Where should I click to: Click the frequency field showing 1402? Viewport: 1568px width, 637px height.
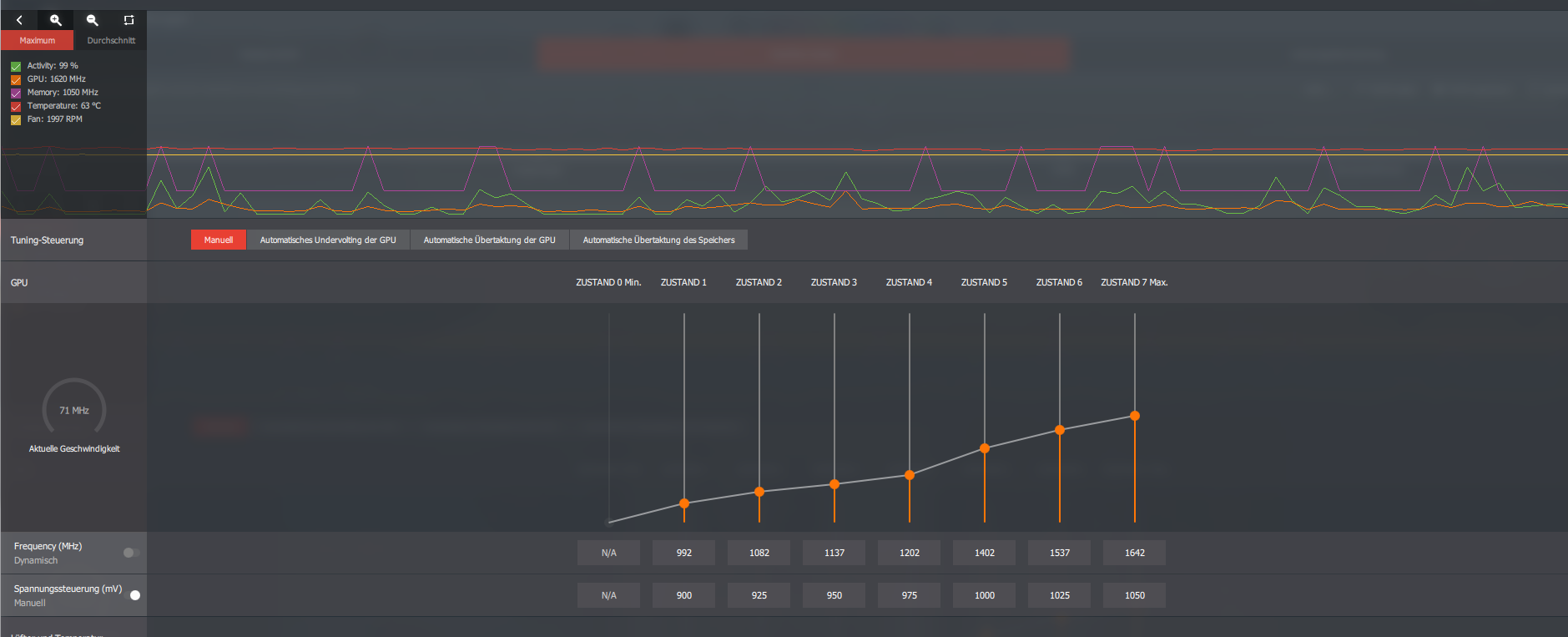click(985, 553)
